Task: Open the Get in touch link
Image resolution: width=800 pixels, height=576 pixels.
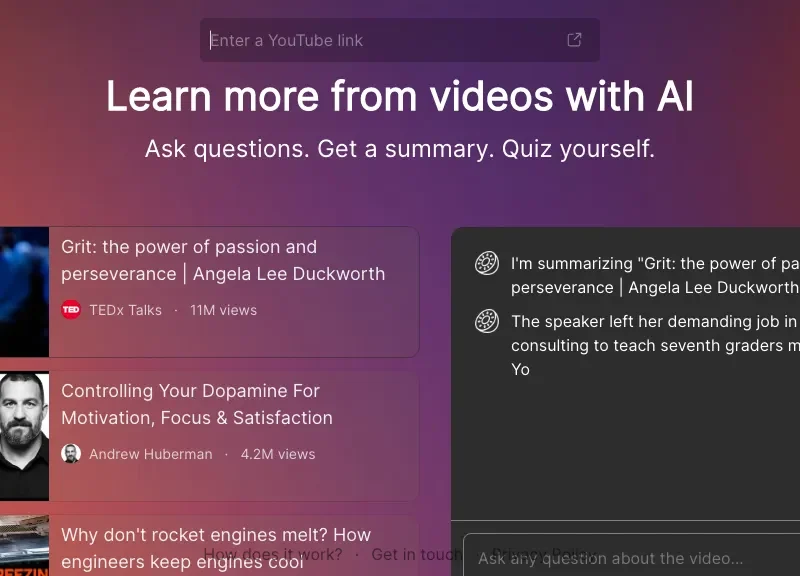Action: click(x=415, y=554)
